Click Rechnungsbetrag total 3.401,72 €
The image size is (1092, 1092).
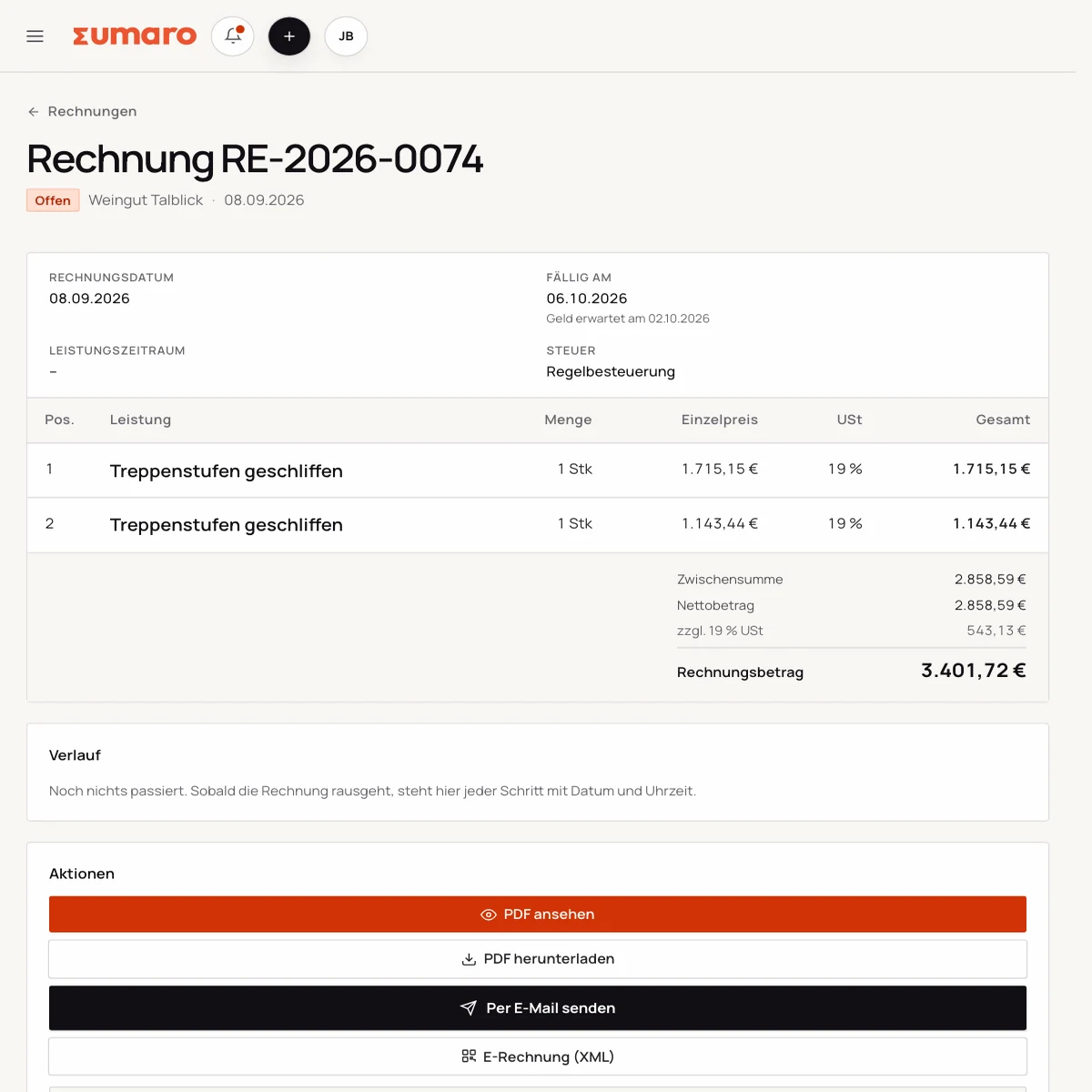[x=974, y=671]
